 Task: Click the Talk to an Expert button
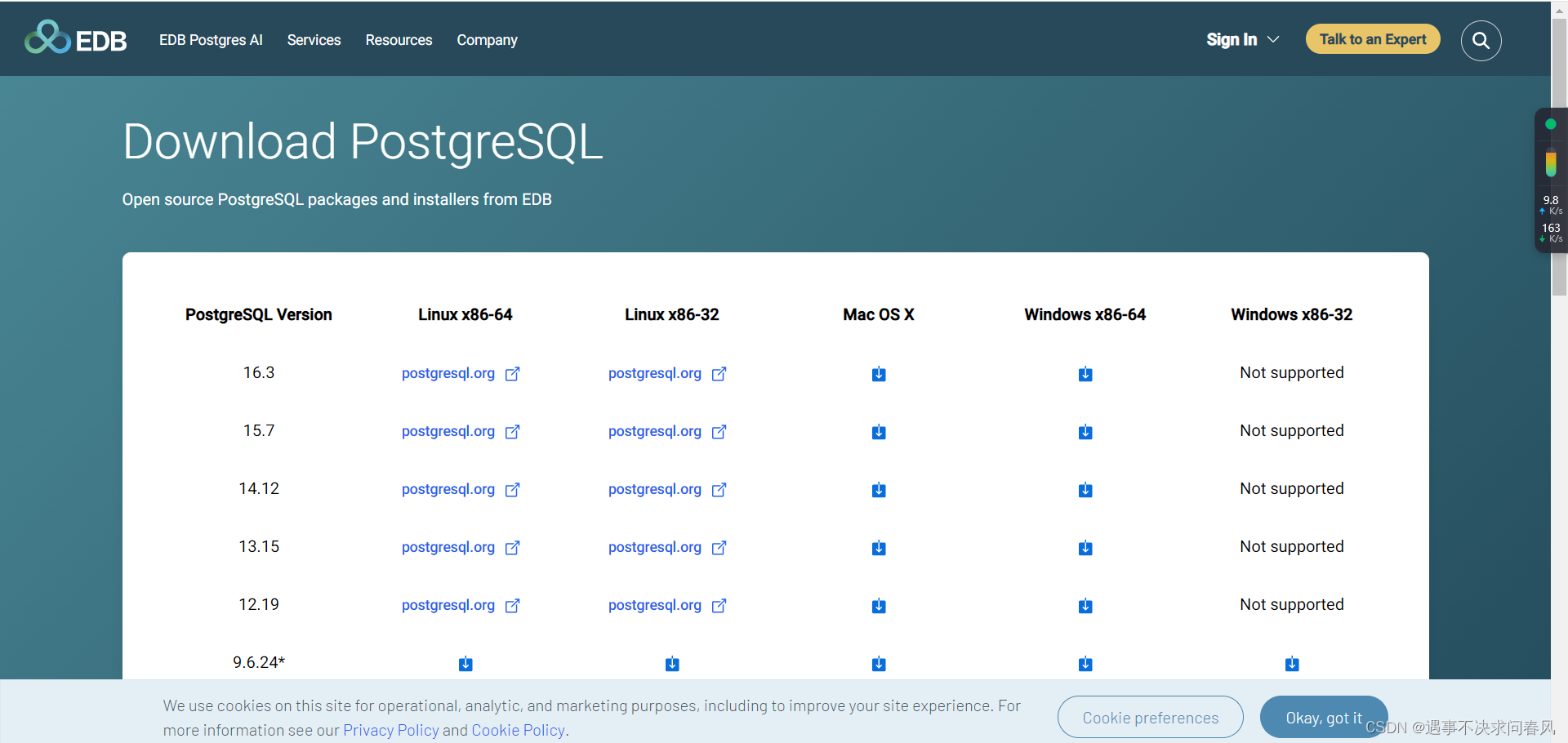click(1373, 39)
